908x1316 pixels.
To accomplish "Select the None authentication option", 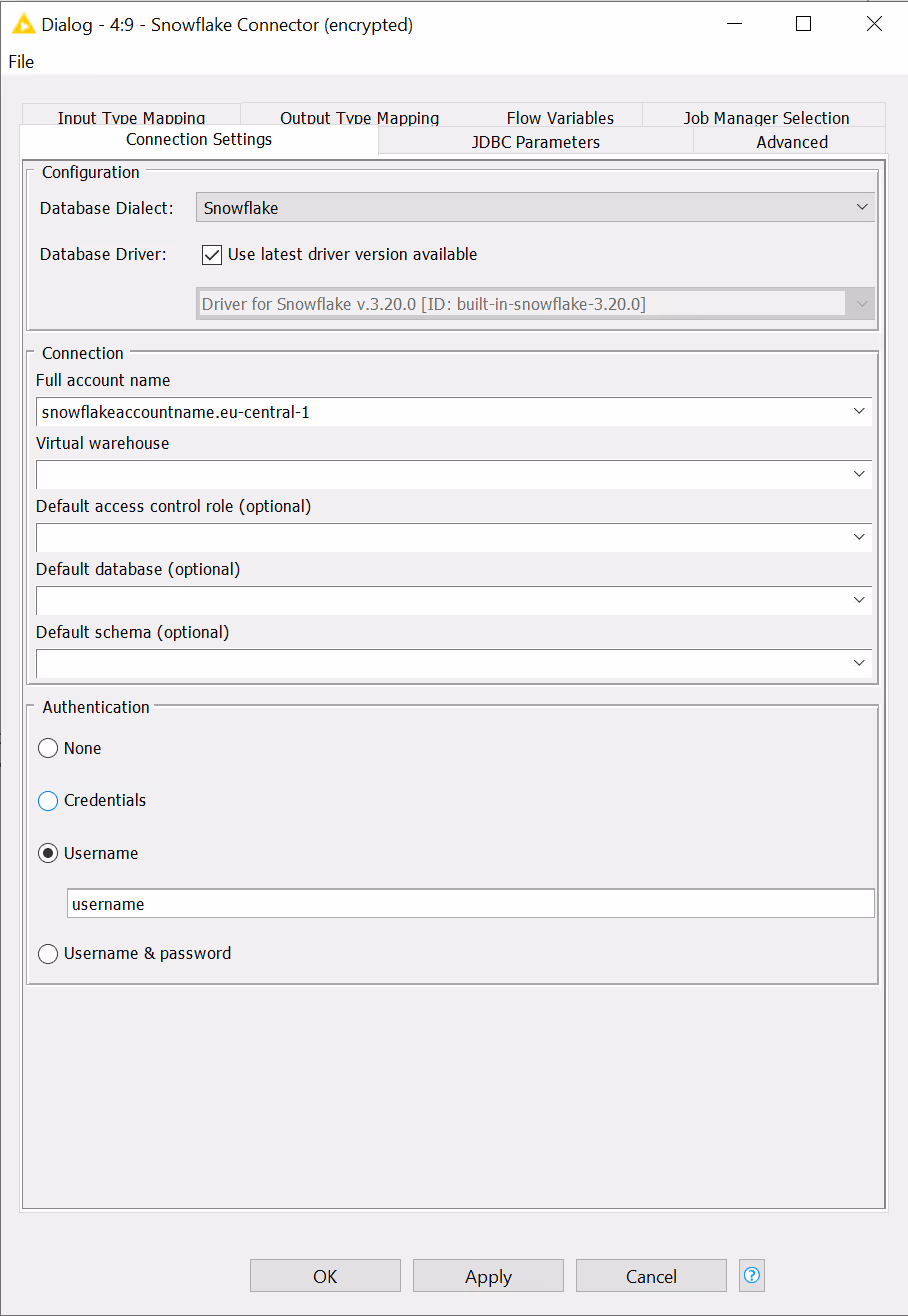I will 48,748.
